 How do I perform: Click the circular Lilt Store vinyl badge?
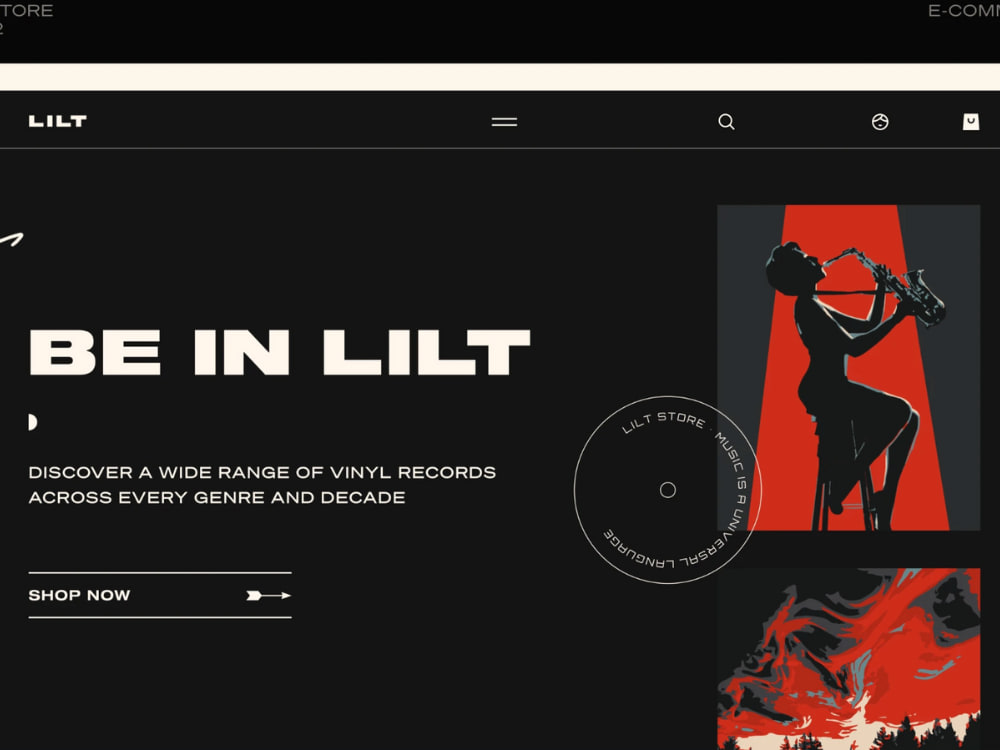tap(668, 490)
